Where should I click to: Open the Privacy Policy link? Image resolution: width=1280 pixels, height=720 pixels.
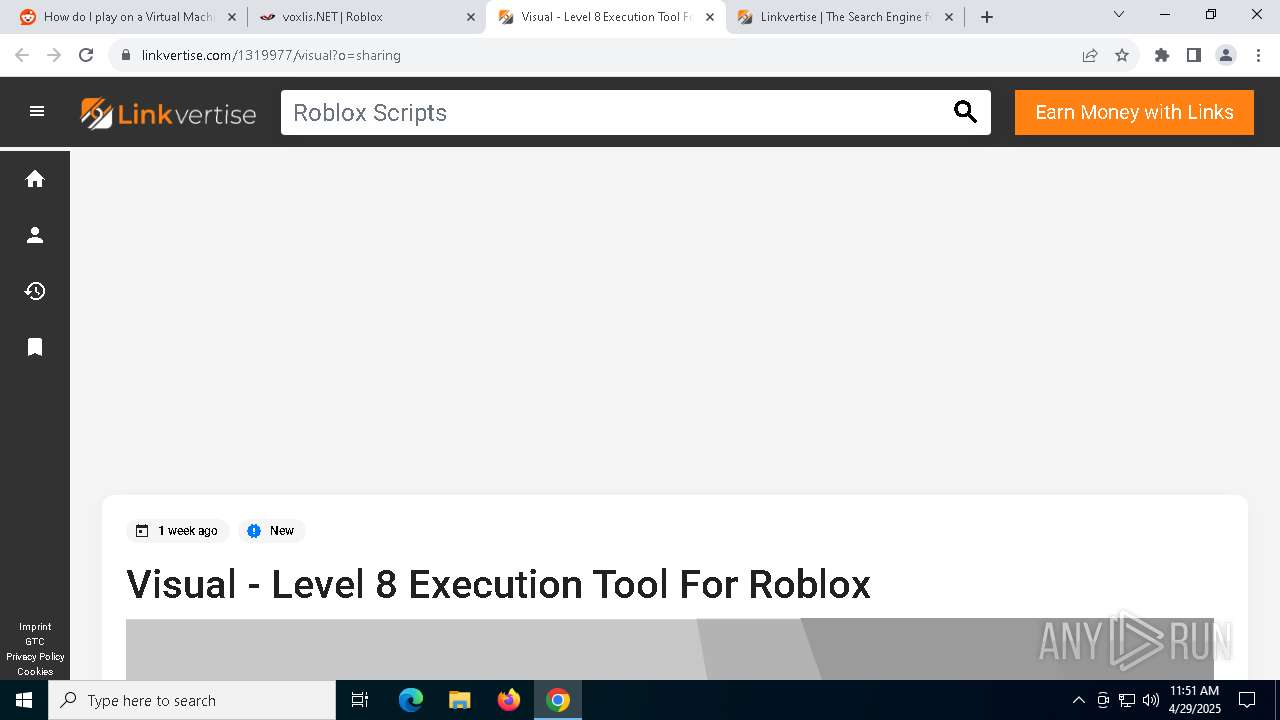coord(35,657)
